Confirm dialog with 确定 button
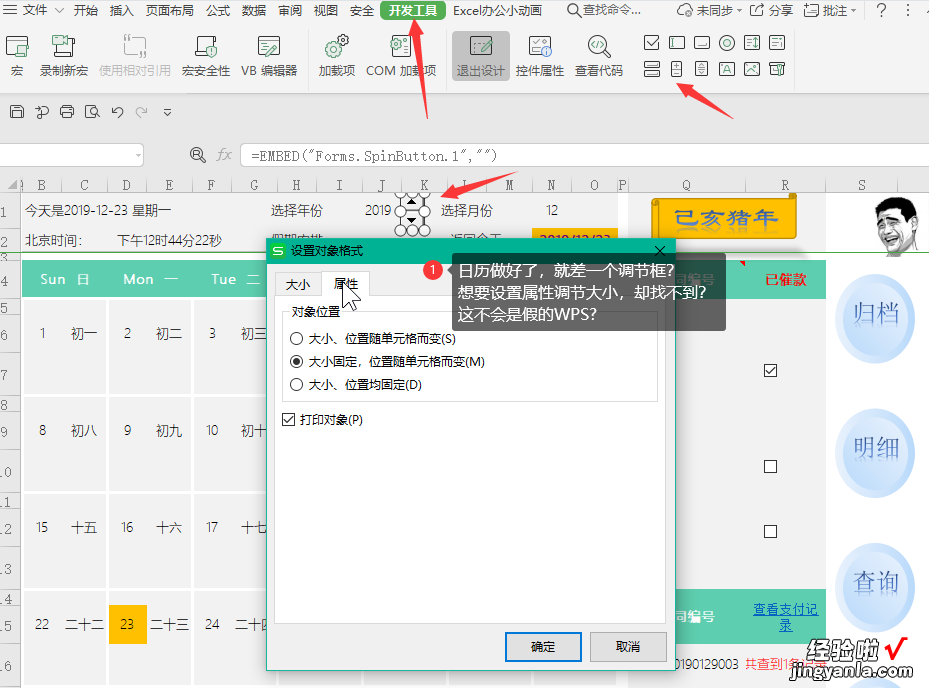 point(543,647)
